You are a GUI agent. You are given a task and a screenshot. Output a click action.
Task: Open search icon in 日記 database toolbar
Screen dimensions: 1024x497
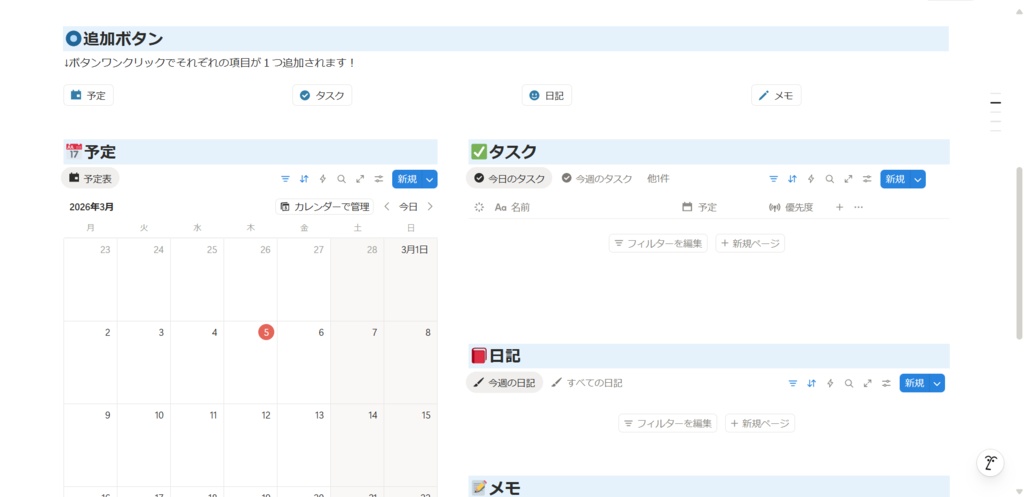[x=848, y=383]
